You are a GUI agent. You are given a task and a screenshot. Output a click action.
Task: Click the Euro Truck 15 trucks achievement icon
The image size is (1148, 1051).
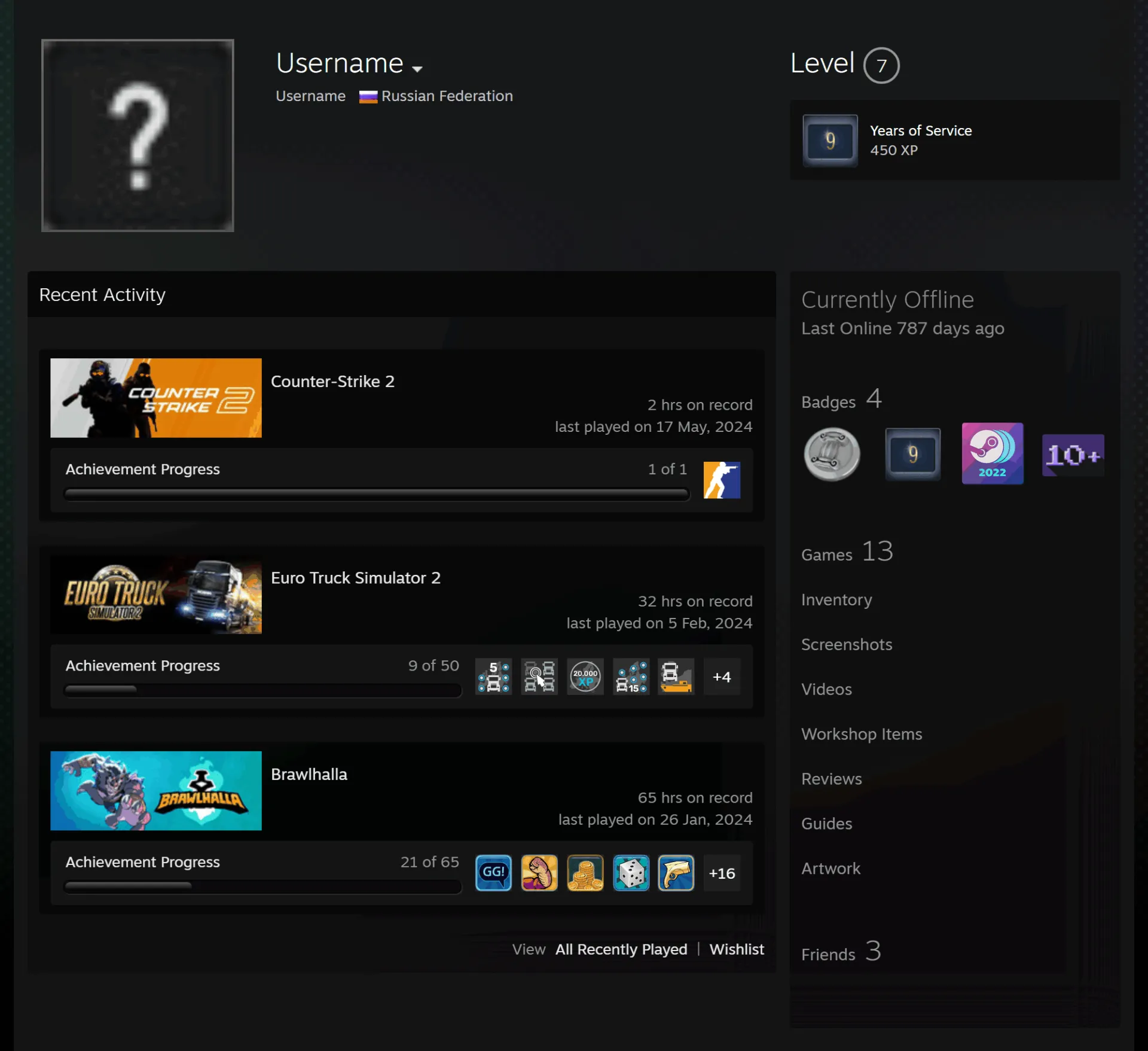pos(631,677)
